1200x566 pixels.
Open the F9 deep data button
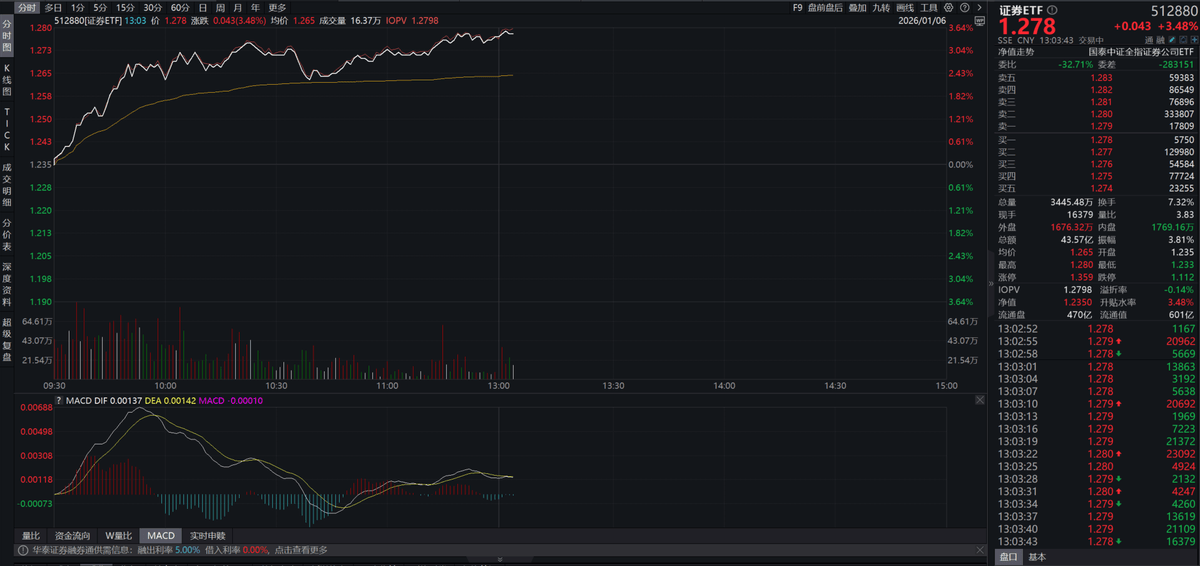click(x=797, y=7)
